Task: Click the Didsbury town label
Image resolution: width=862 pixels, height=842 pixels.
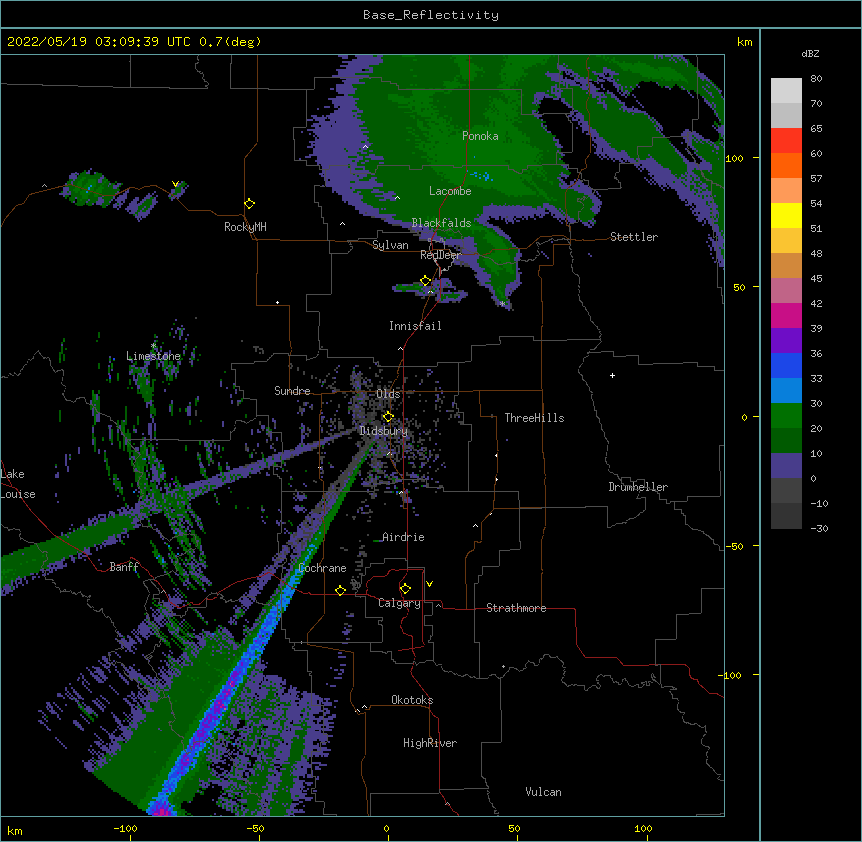Action: coord(384,431)
